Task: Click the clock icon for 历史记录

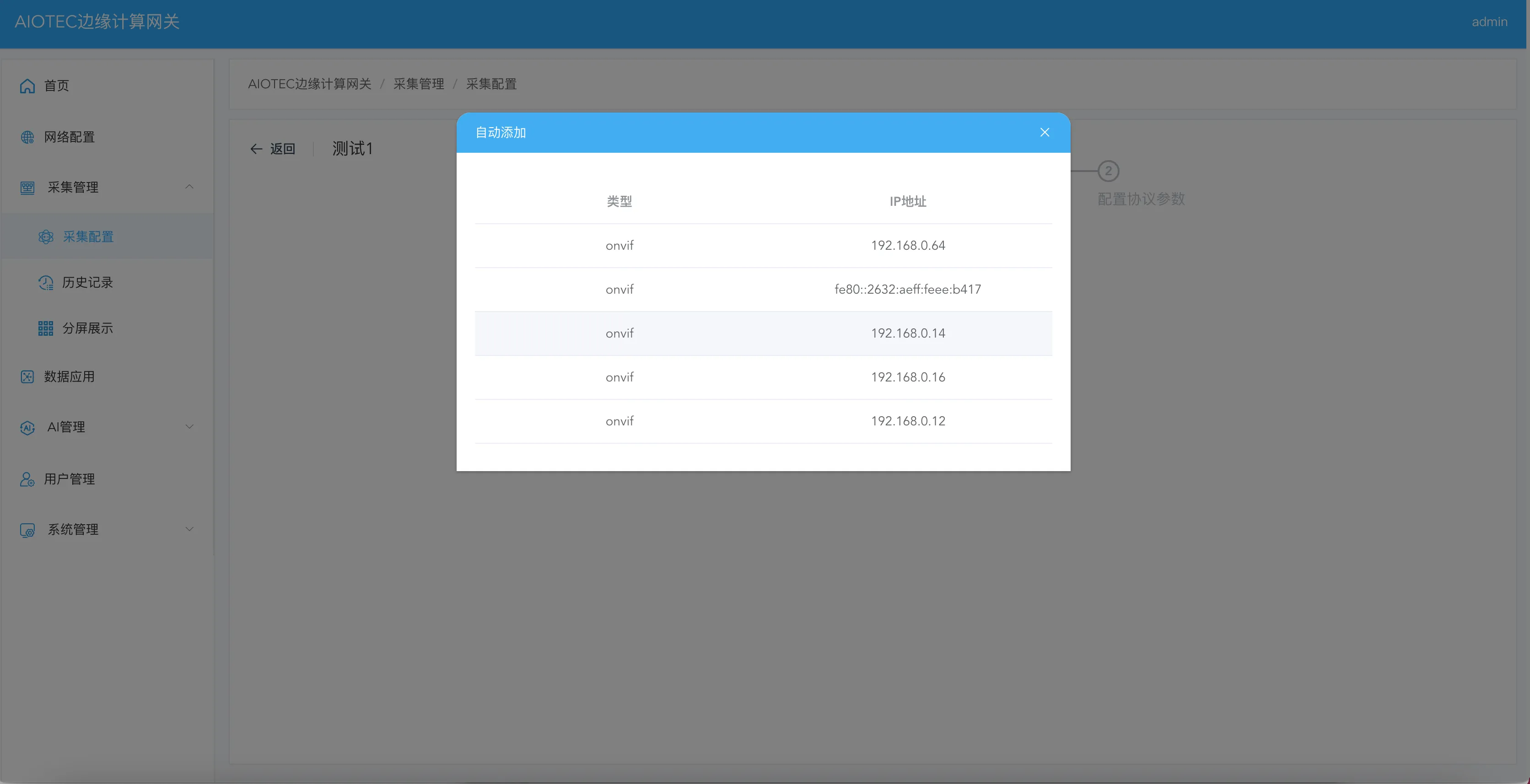Action: point(46,283)
